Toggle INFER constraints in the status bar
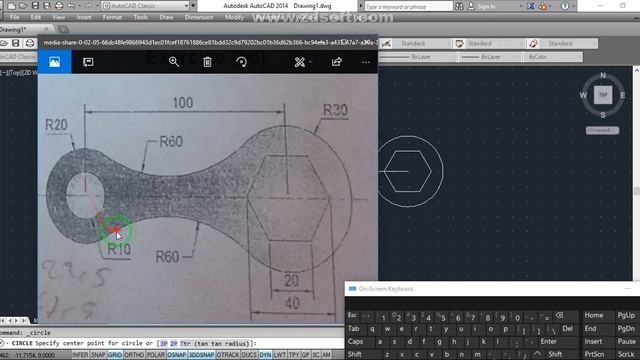 80,355
